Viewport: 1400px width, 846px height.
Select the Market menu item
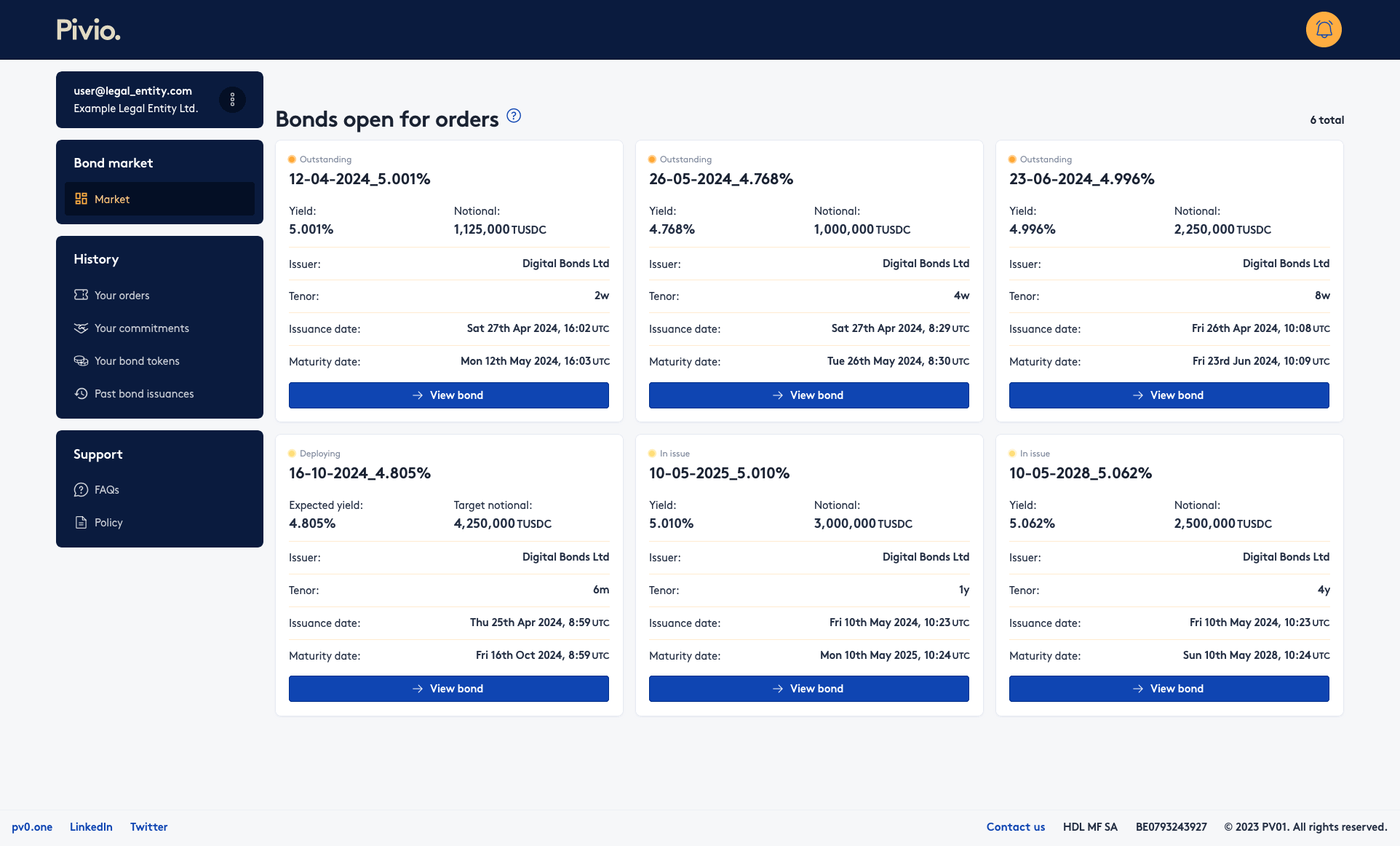click(x=112, y=198)
